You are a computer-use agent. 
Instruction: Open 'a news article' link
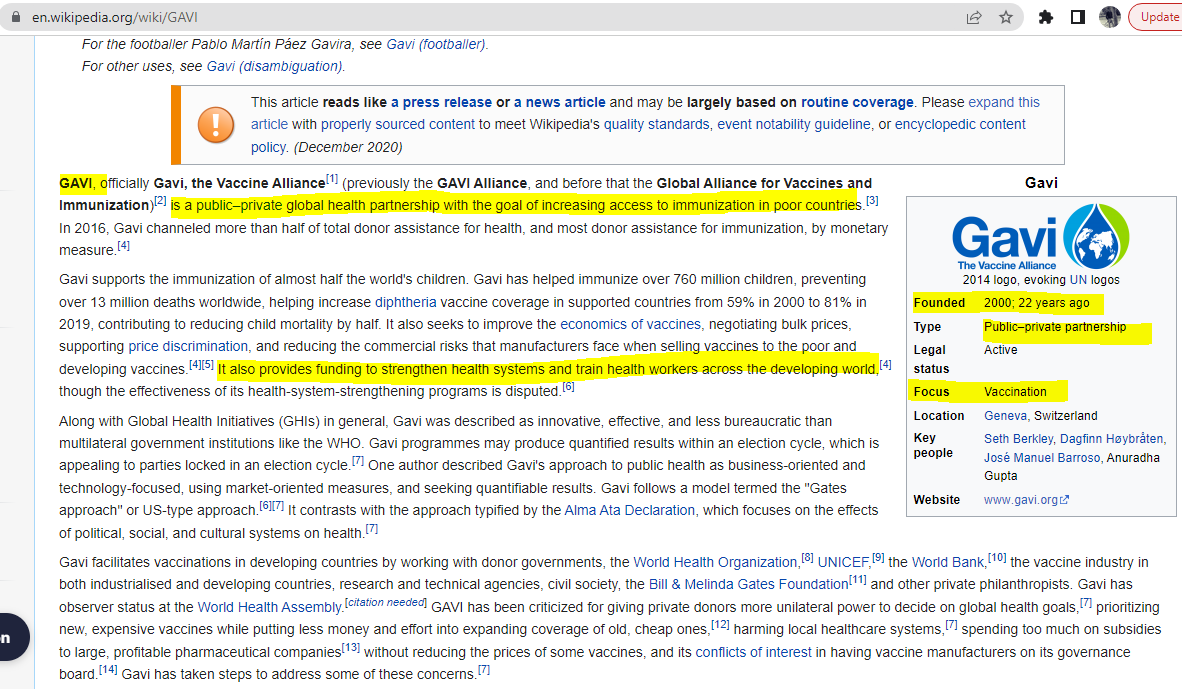559,102
